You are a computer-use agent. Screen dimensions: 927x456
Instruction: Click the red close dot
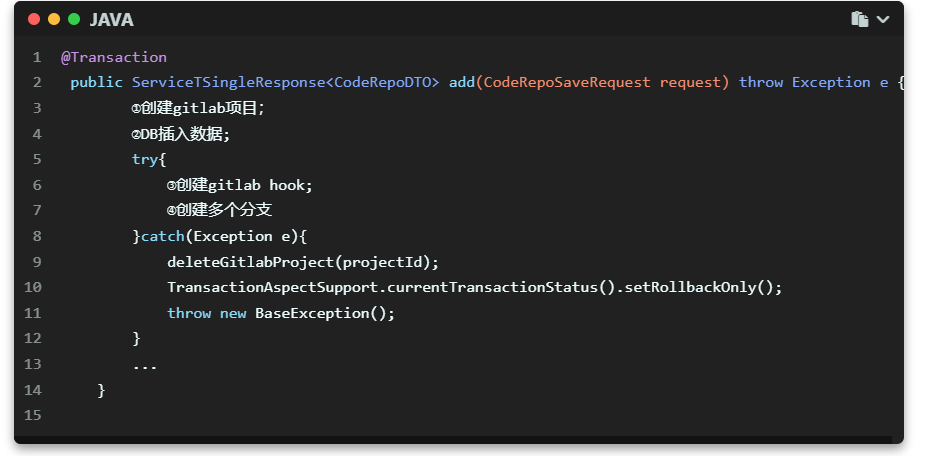[34, 20]
